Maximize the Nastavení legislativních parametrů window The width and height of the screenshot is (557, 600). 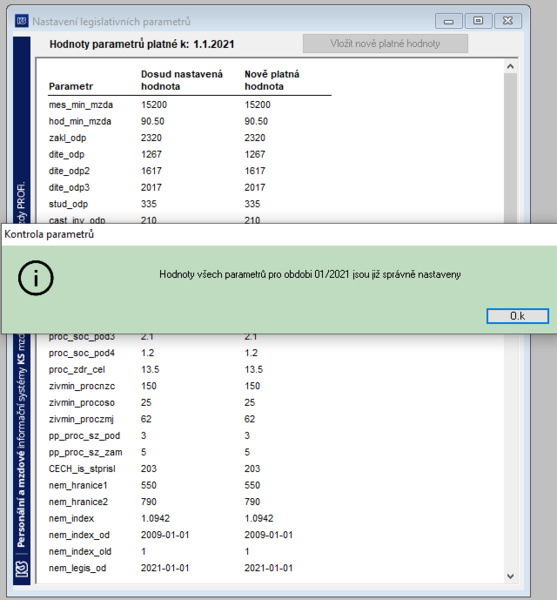coord(478,21)
